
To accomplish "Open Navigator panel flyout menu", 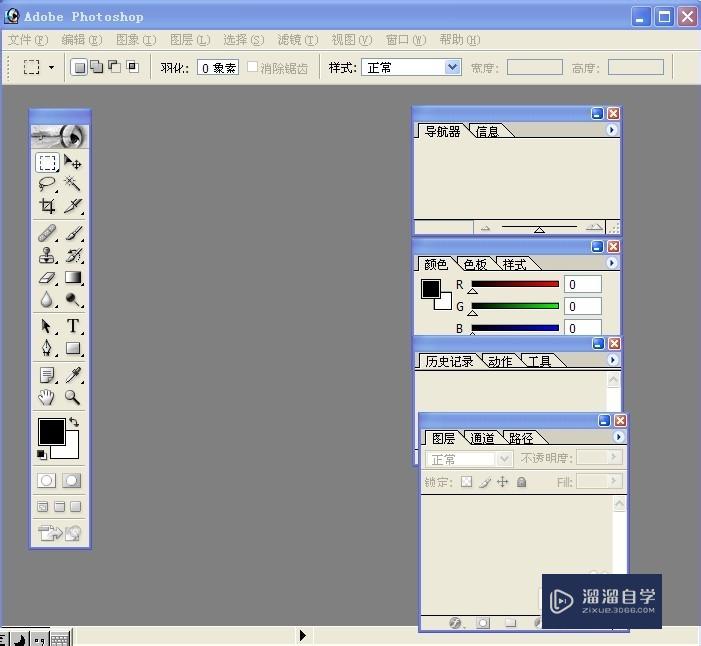I will point(612,130).
